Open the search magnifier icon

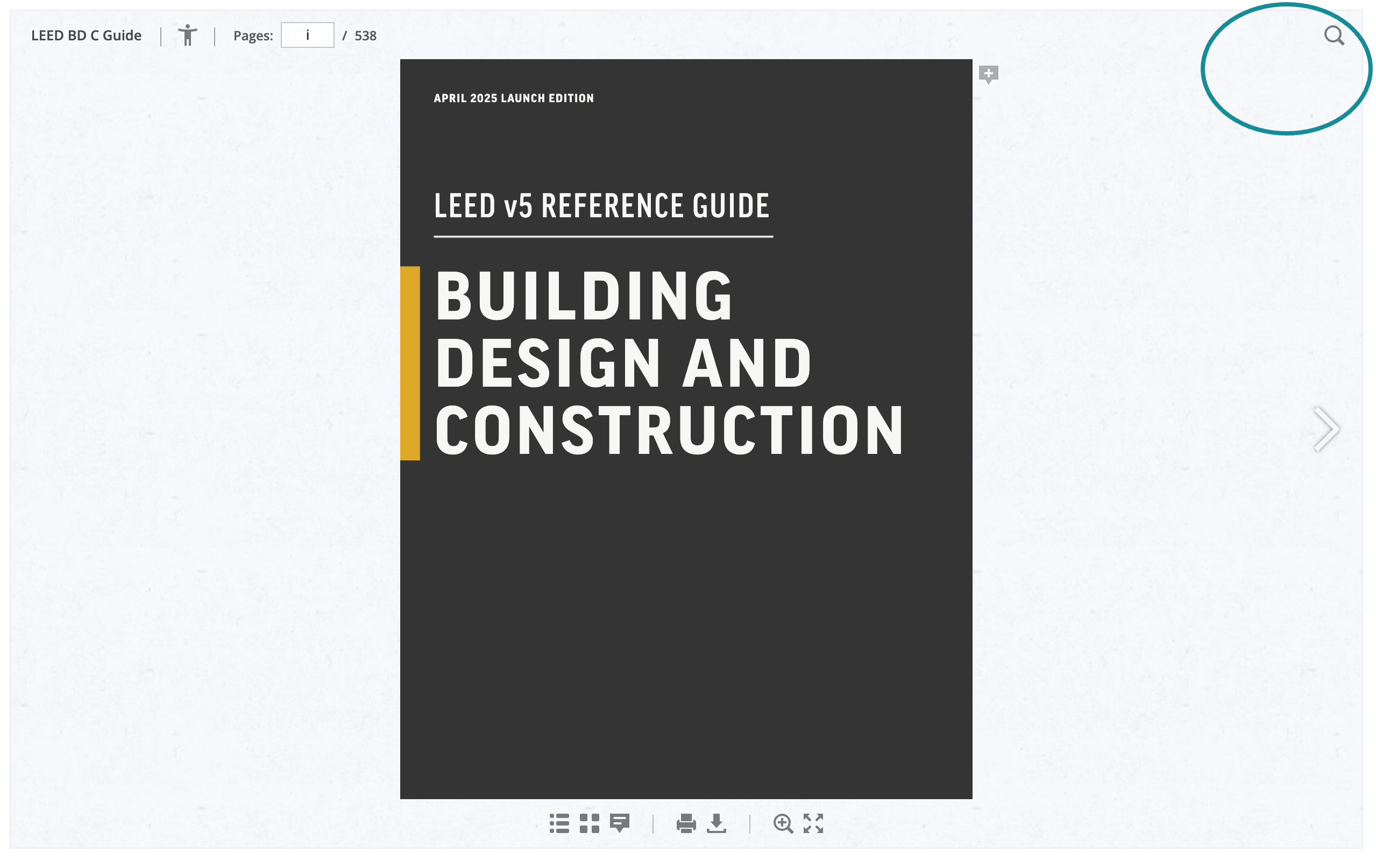(x=1334, y=36)
